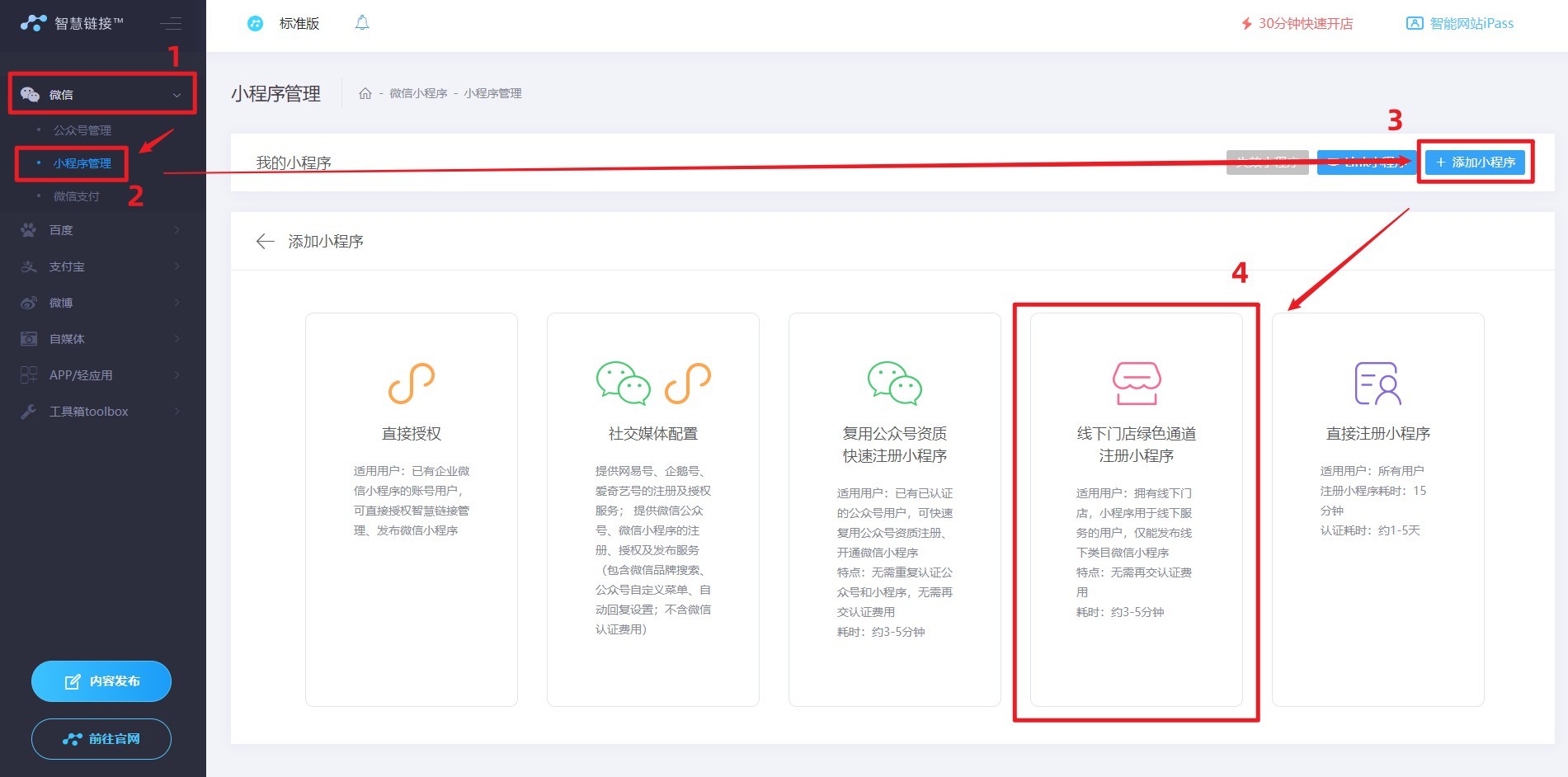Open 公众号管理 submenu item
This screenshot has height=777, width=1568.
coord(82,130)
